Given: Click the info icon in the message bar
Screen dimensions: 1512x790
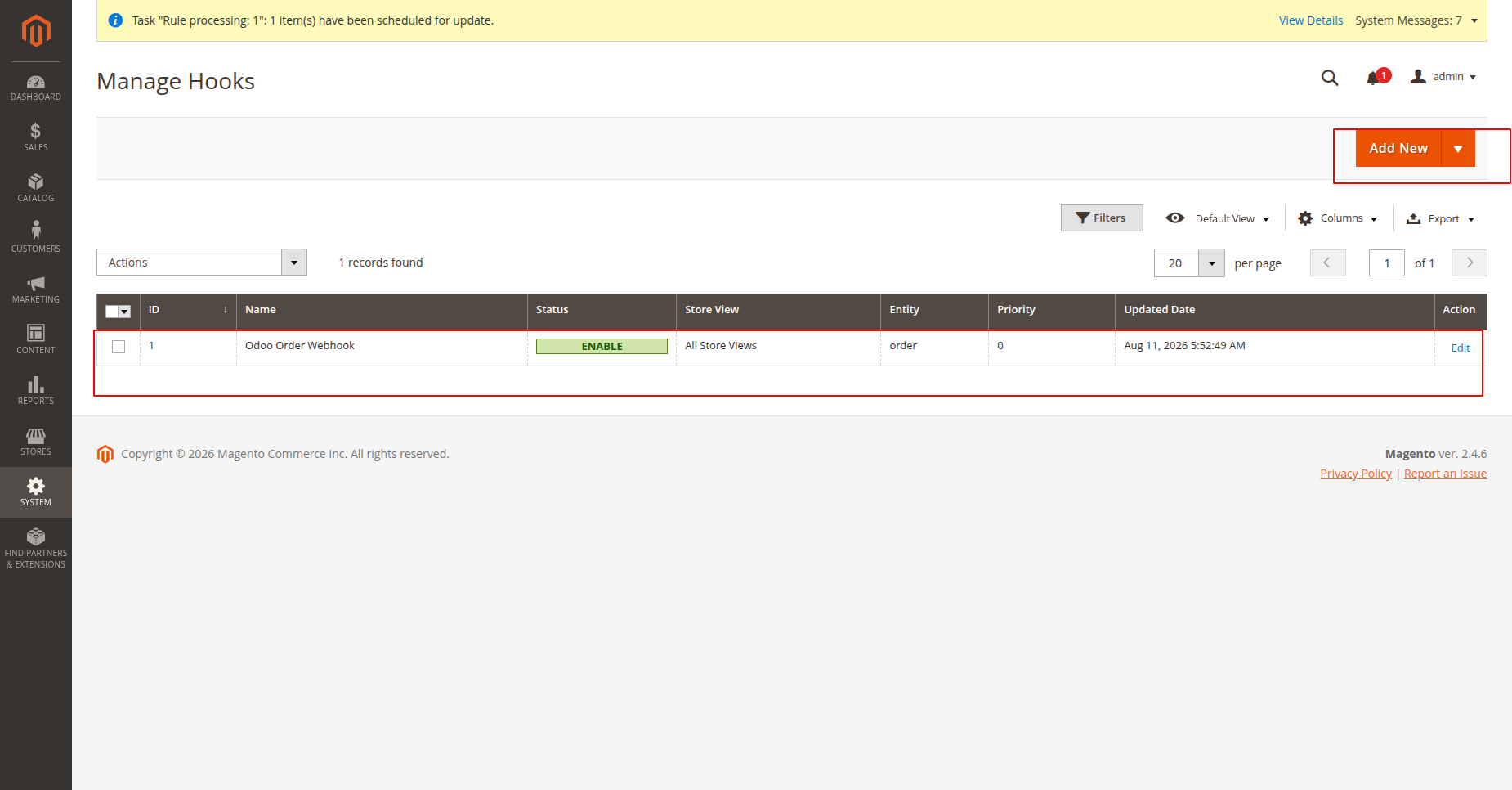Looking at the screenshot, I should [x=116, y=20].
